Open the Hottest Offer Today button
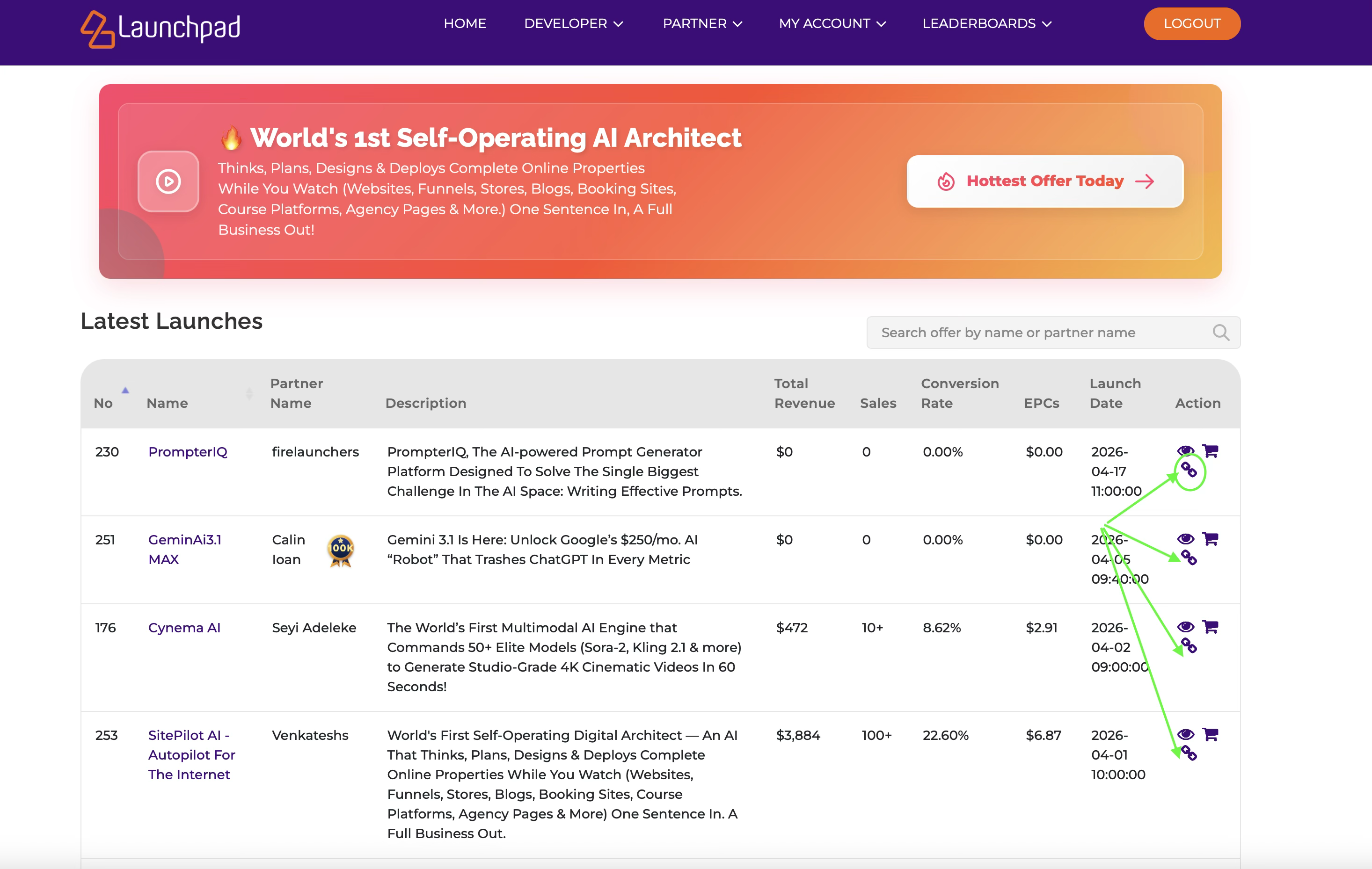This screenshot has width=1372, height=869. (1045, 181)
